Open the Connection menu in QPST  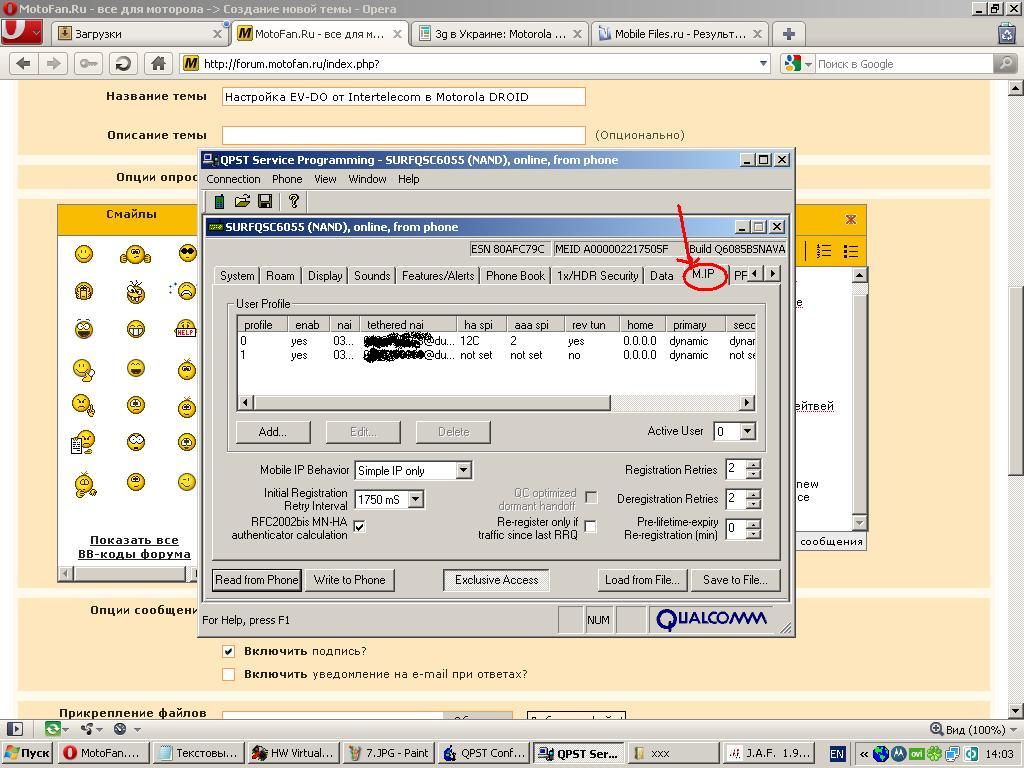(x=233, y=179)
